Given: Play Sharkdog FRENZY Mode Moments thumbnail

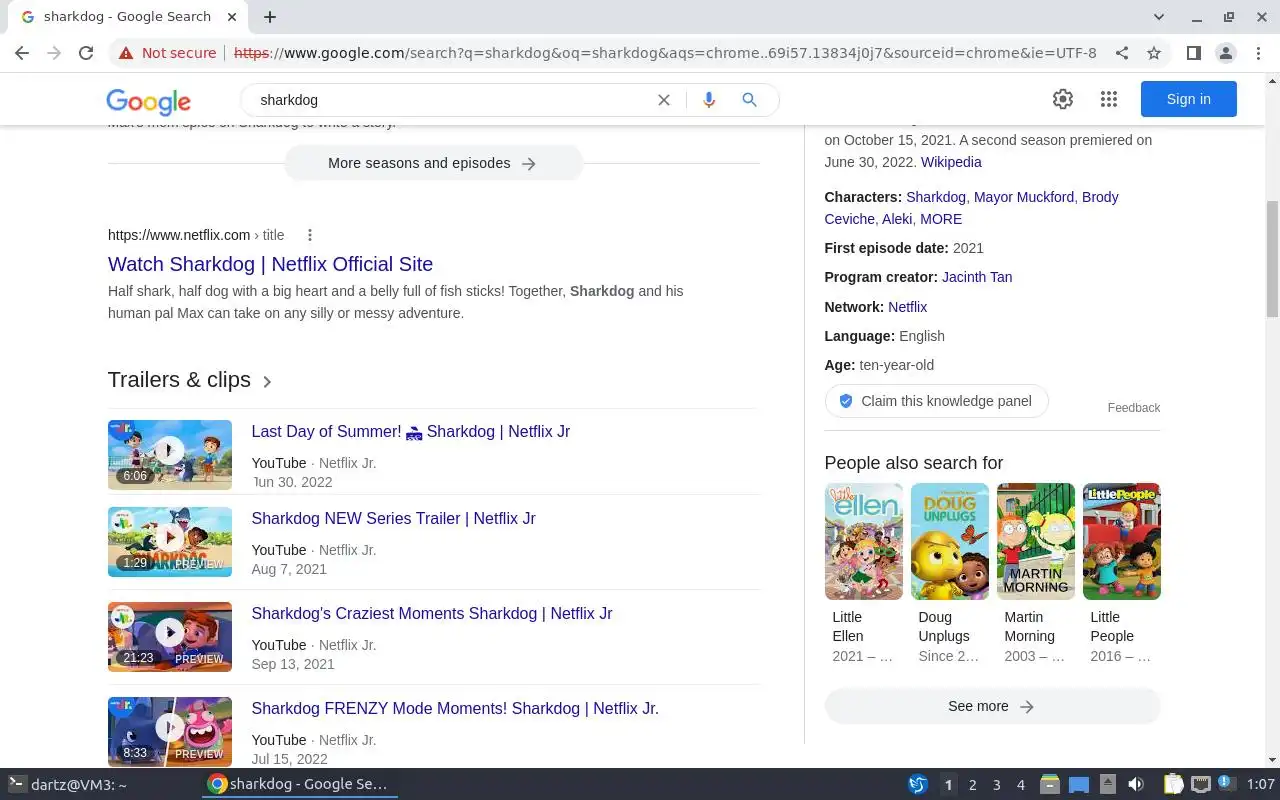Looking at the screenshot, I should (170, 731).
